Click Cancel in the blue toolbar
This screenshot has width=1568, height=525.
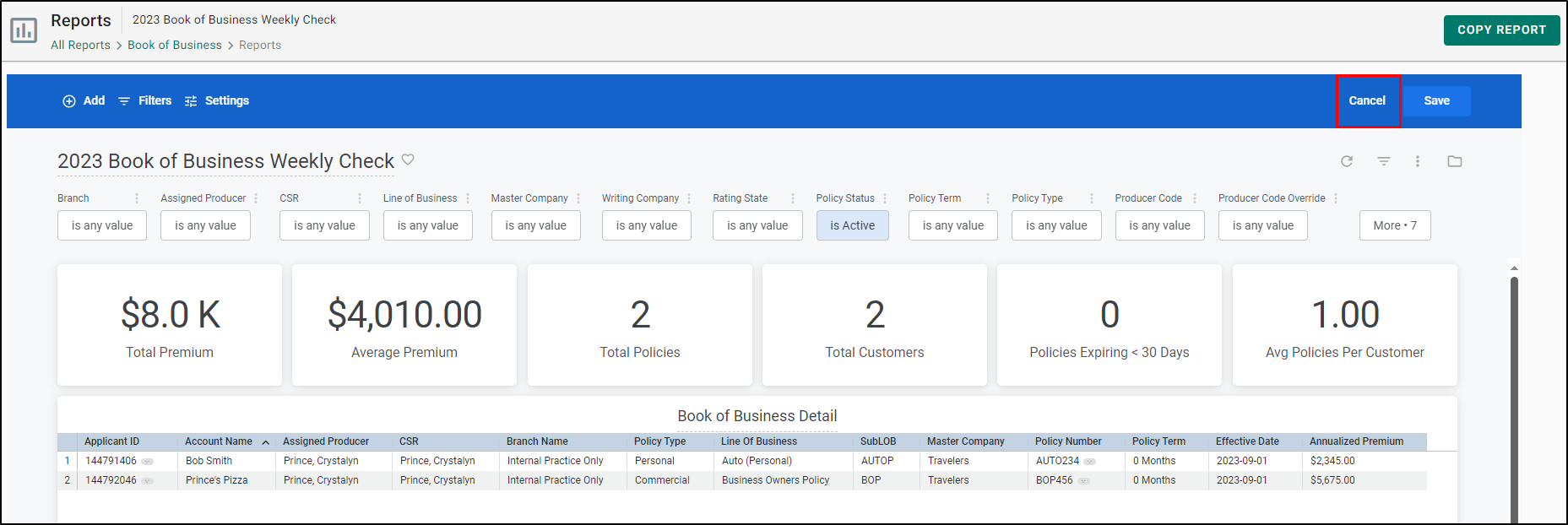tap(1367, 100)
